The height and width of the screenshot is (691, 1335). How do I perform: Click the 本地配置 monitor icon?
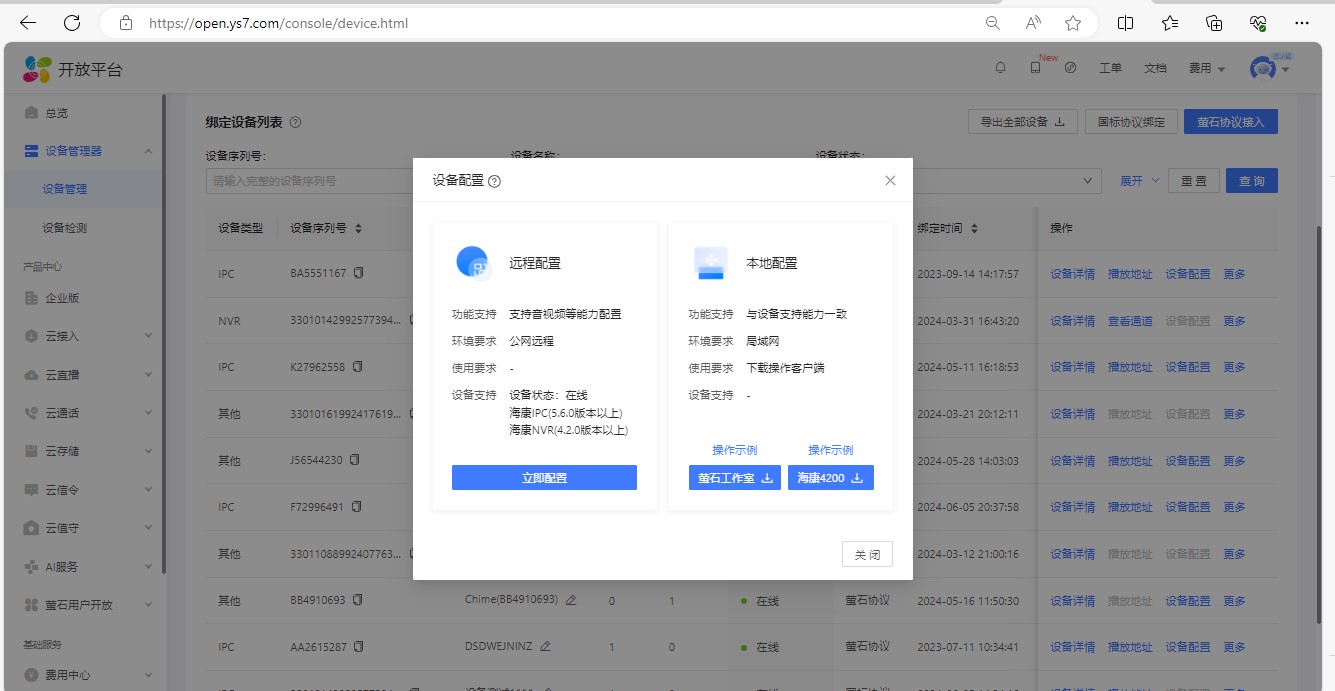tap(710, 262)
